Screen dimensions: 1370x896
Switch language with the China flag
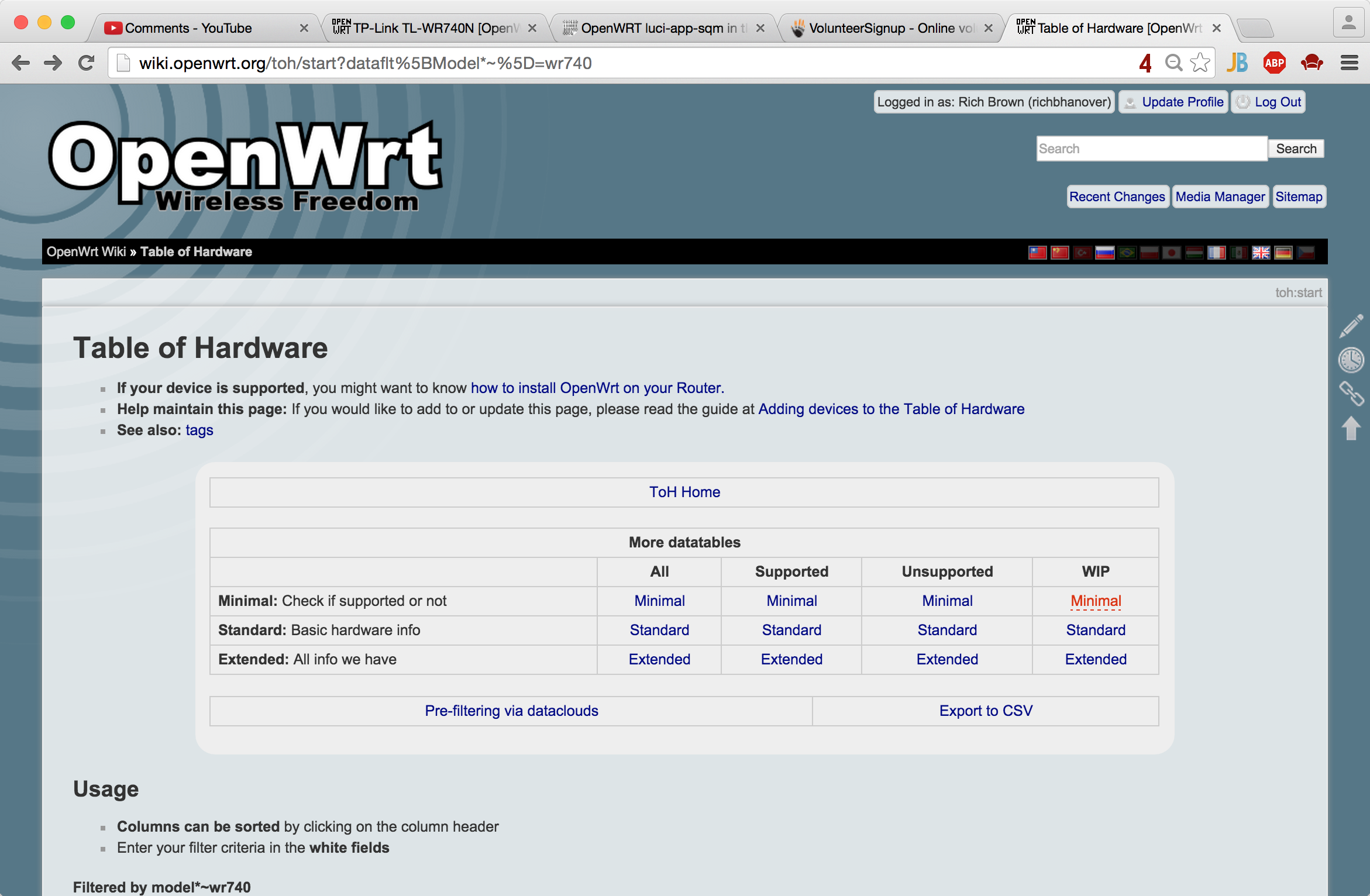pyautogui.click(x=1060, y=252)
